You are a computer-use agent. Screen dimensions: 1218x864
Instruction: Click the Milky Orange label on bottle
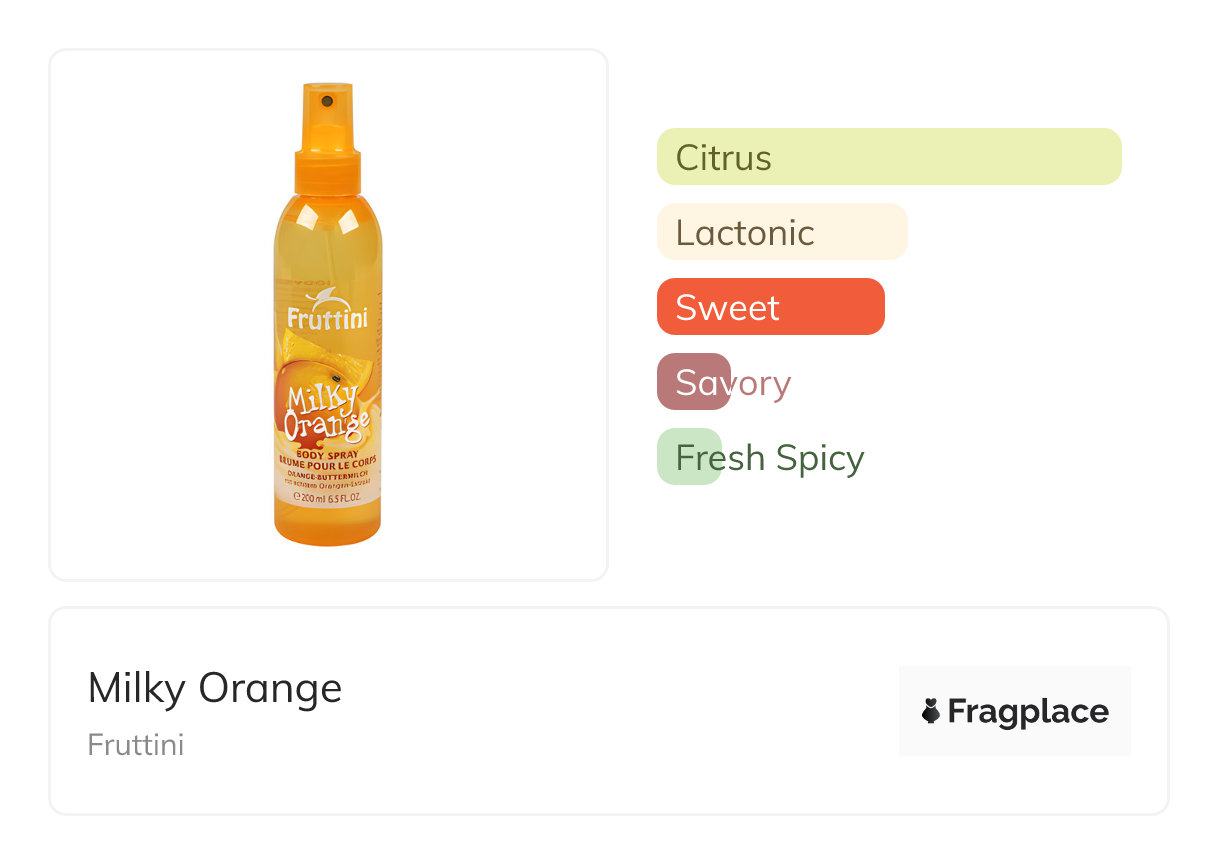pos(326,412)
